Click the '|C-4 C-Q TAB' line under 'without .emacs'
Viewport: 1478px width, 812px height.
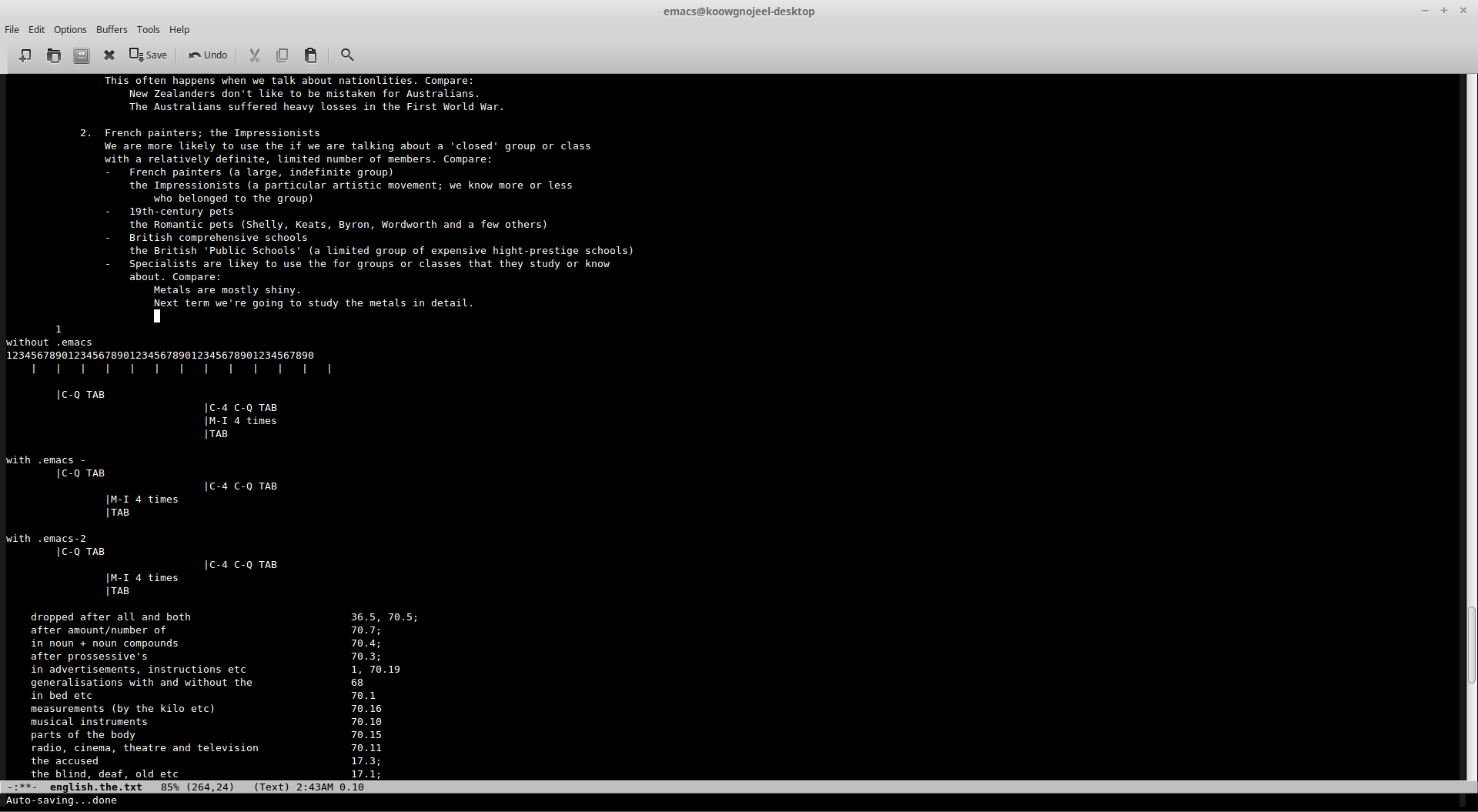[x=240, y=407]
